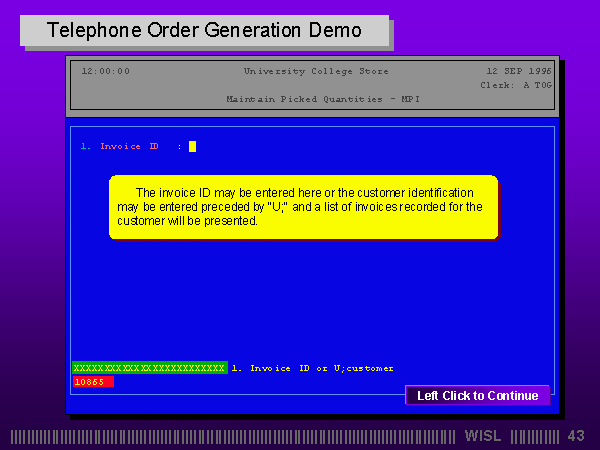
Task: Click the WISL logo text
Action: click(484, 436)
